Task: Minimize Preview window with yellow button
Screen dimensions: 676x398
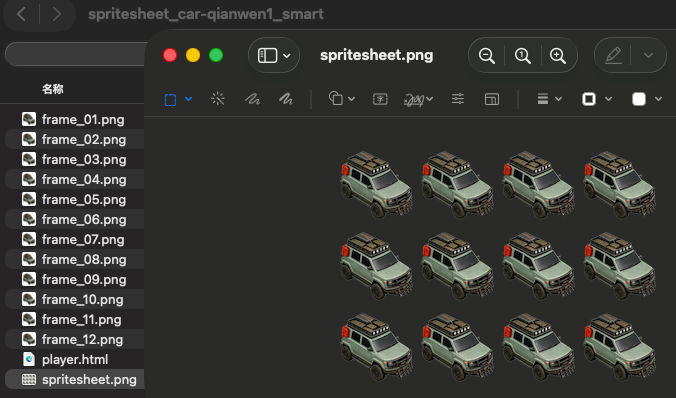Action: pos(193,55)
